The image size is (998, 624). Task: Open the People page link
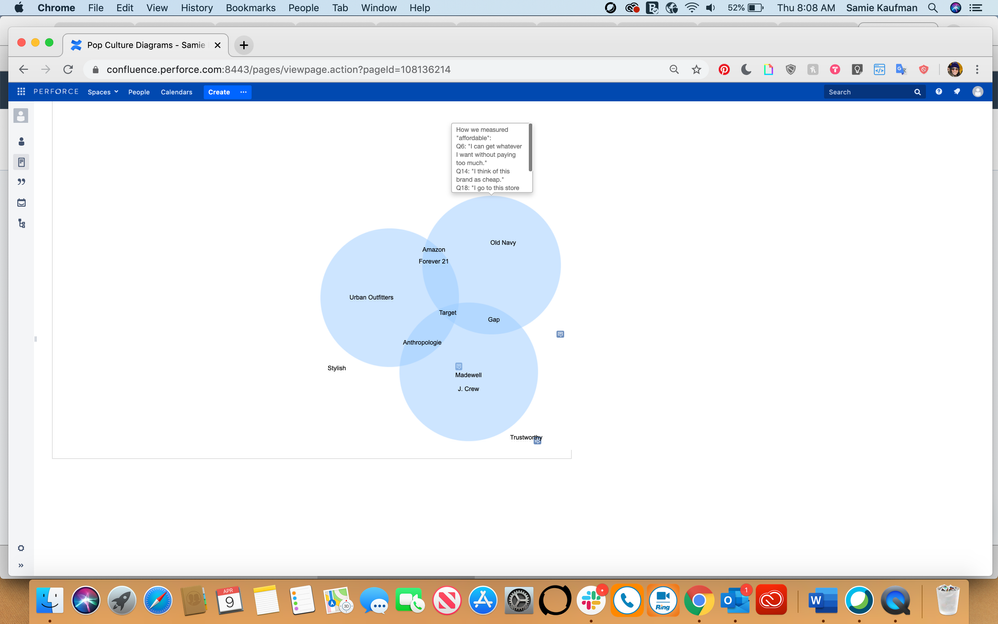coord(139,92)
